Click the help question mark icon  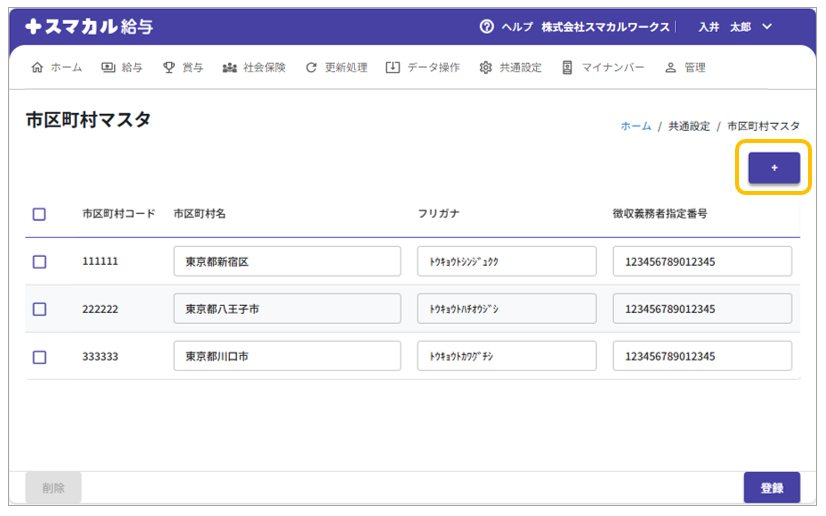click(487, 27)
